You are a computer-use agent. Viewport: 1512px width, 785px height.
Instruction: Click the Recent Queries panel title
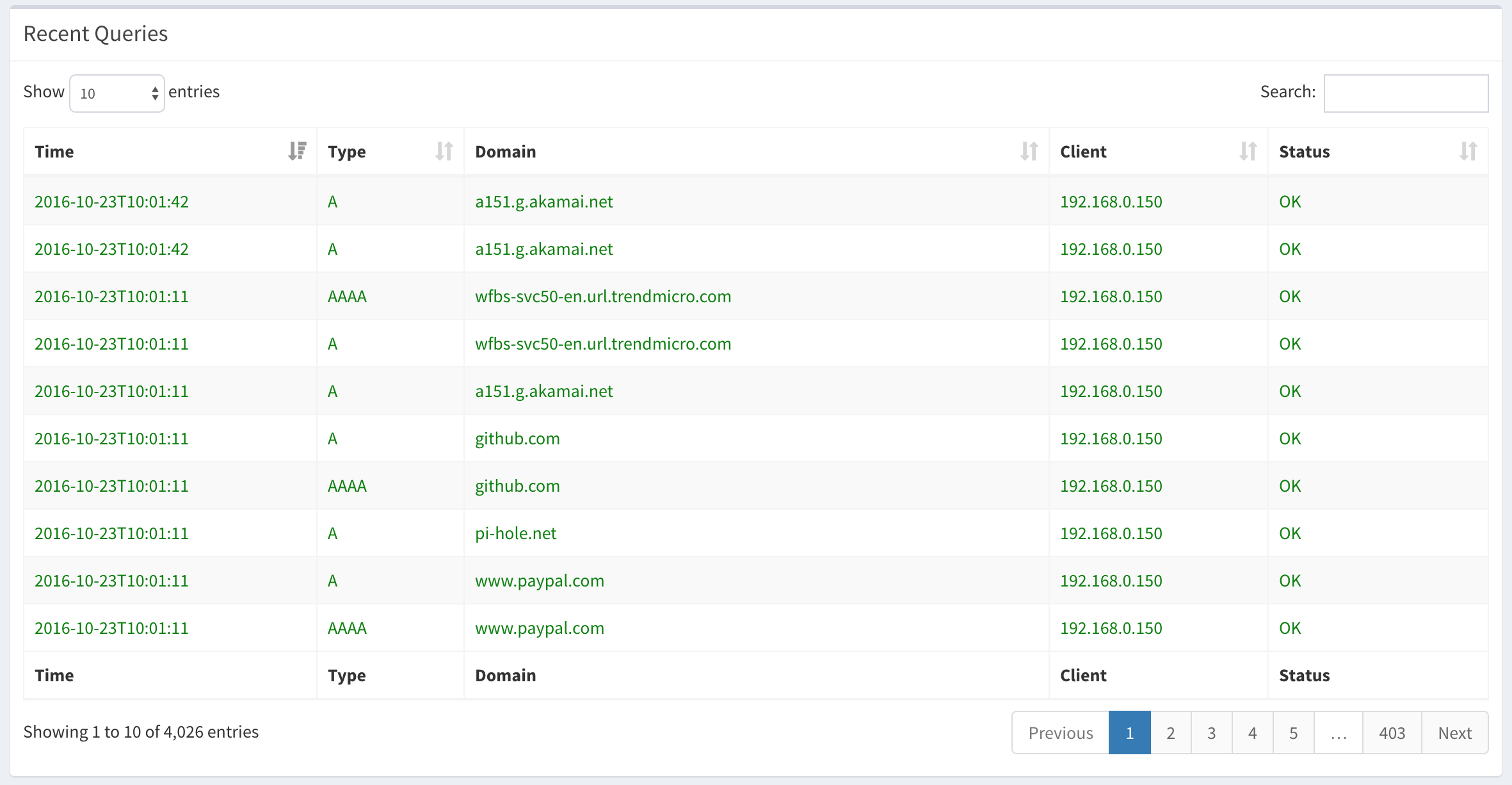click(x=95, y=33)
